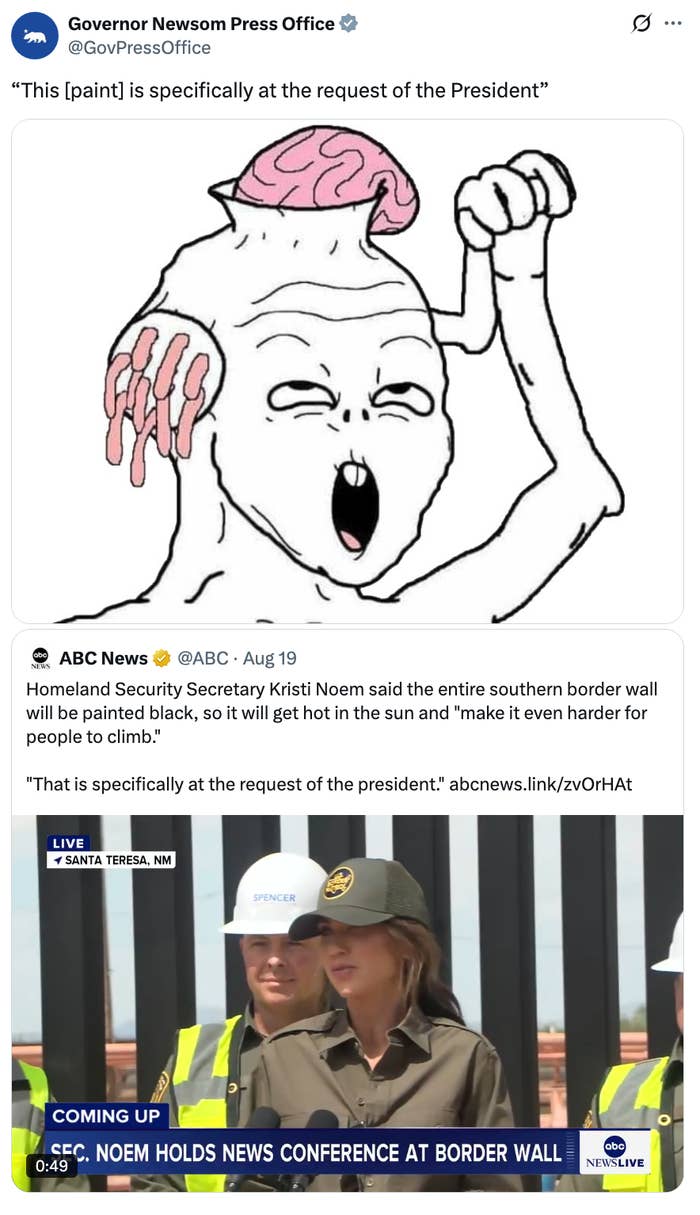Open the Grok icon at top right

(x=642, y=23)
